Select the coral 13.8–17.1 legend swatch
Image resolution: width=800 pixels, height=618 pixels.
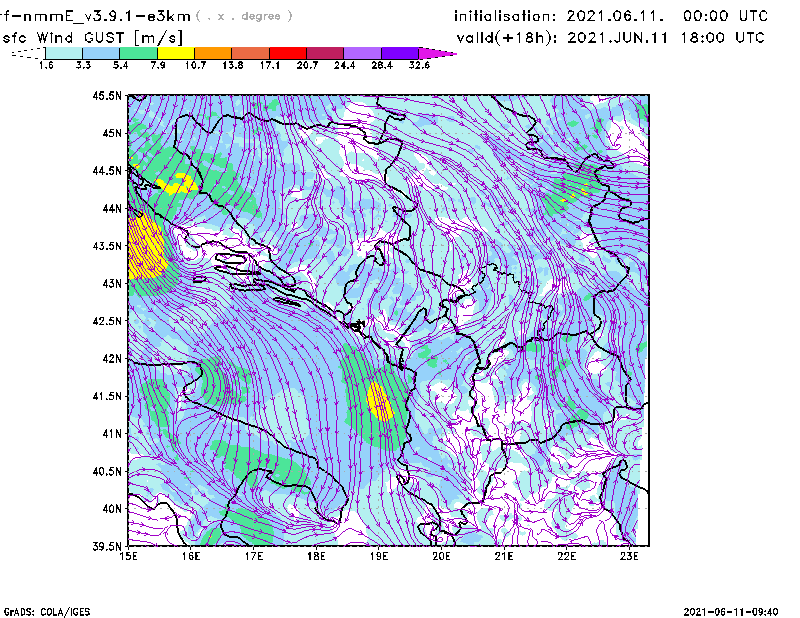[251, 53]
